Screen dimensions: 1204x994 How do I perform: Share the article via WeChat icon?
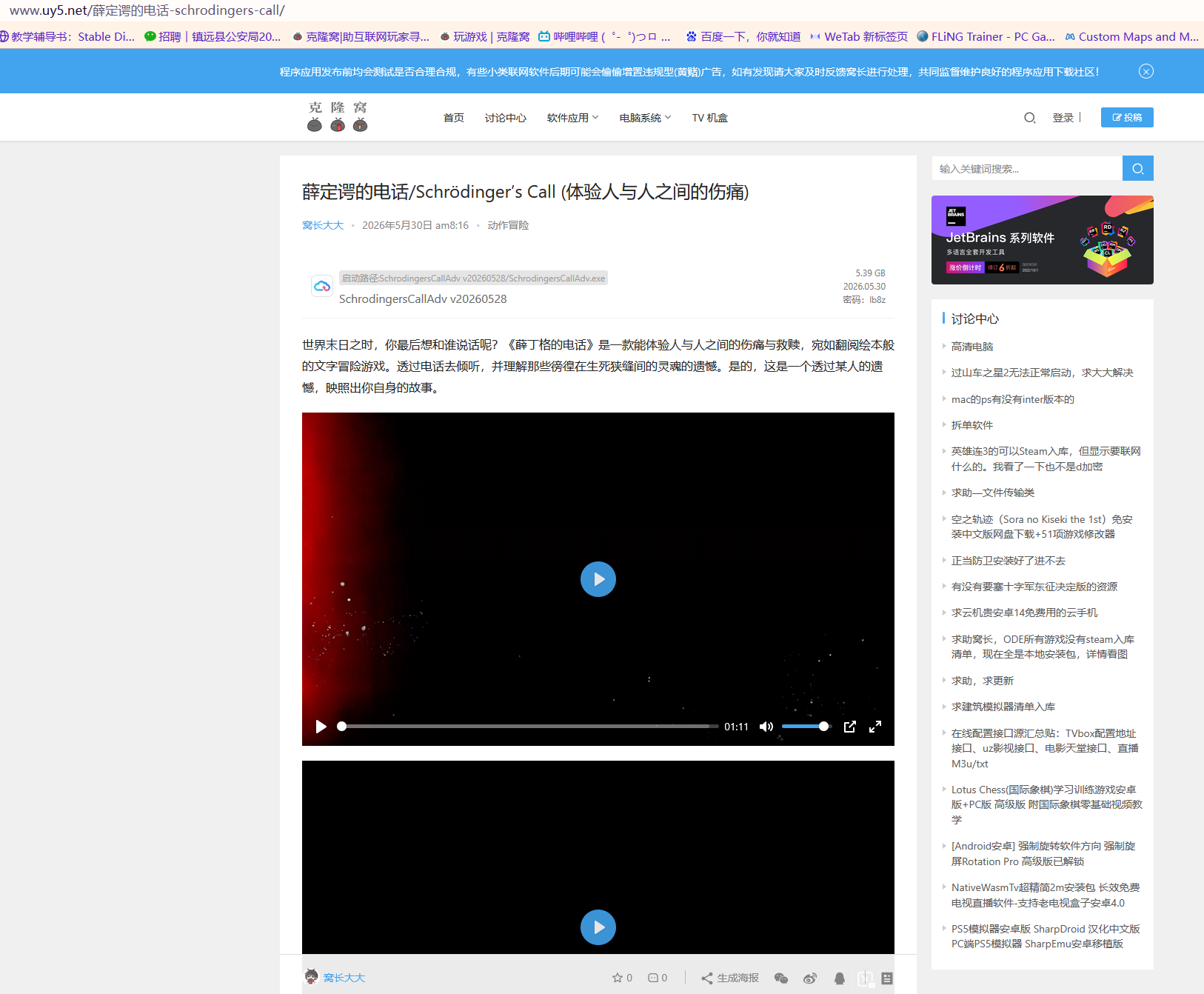(x=780, y=978)
